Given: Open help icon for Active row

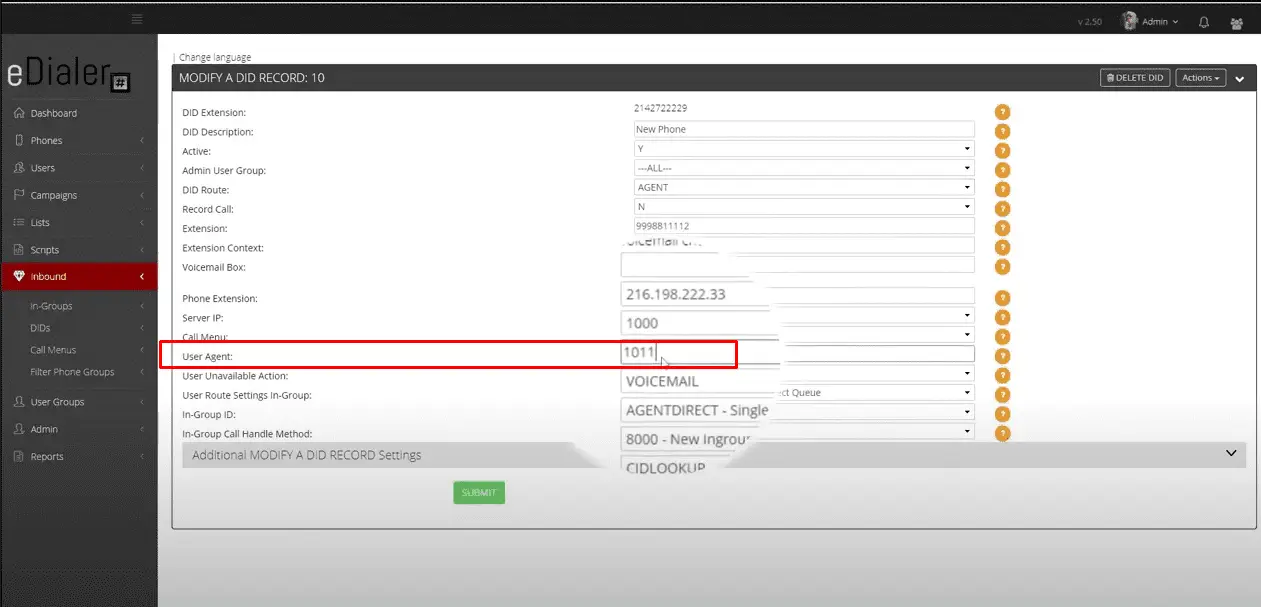Looking at the screenshot, I should click(1002, 151).
